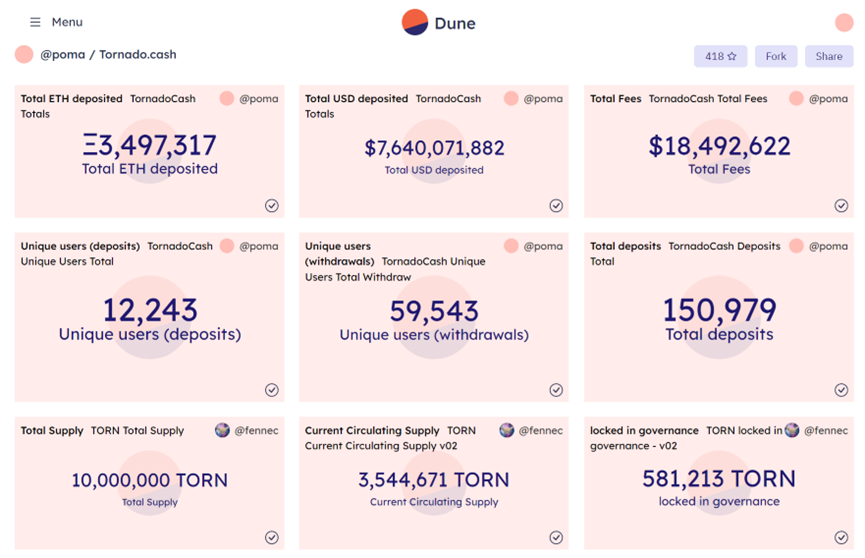Open @fennec link on Current Circulating Supply card
This screenshot has width=865, height=558.
click(541, 431)
